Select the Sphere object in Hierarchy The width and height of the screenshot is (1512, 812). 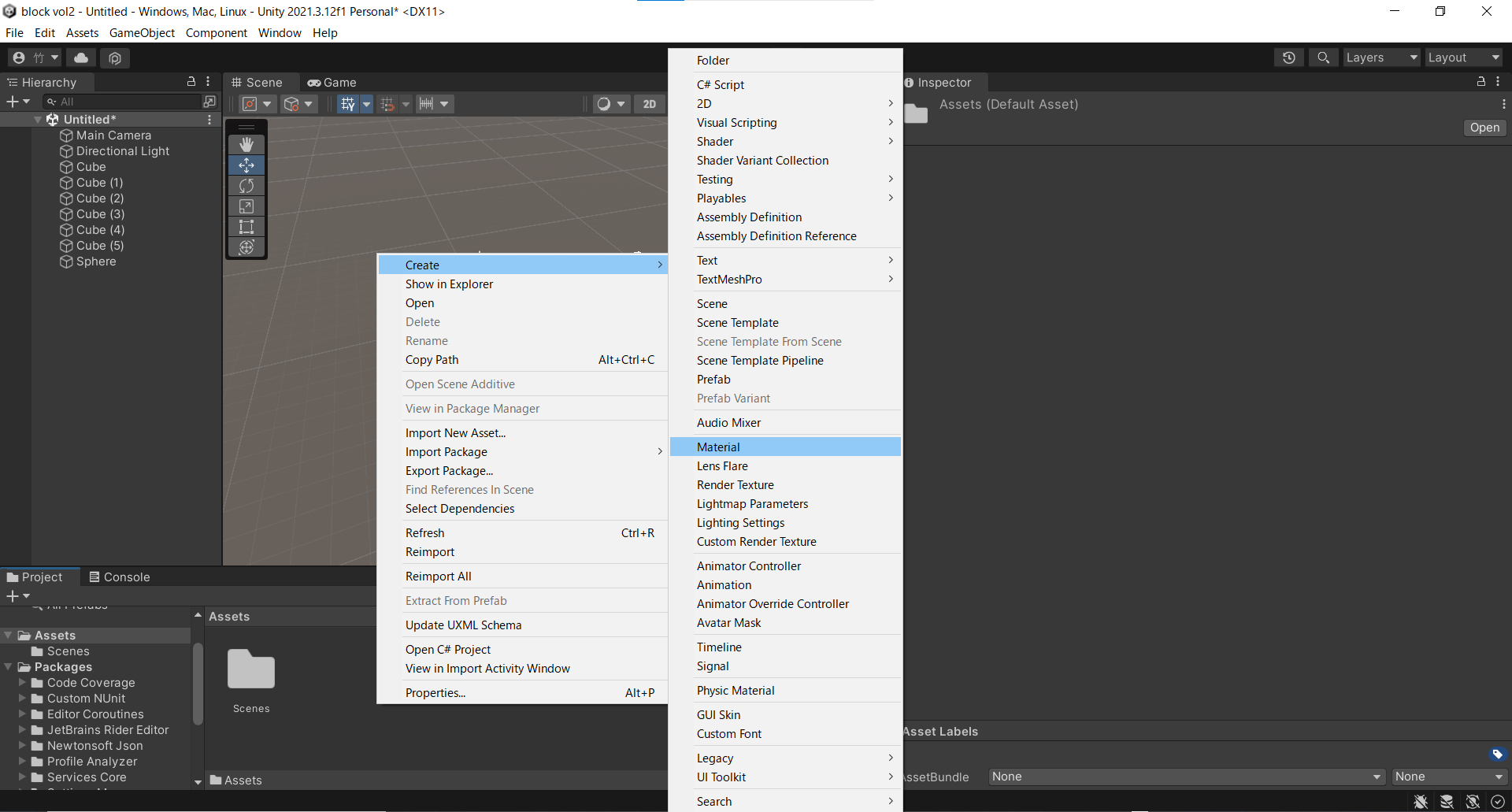[96, 261]
